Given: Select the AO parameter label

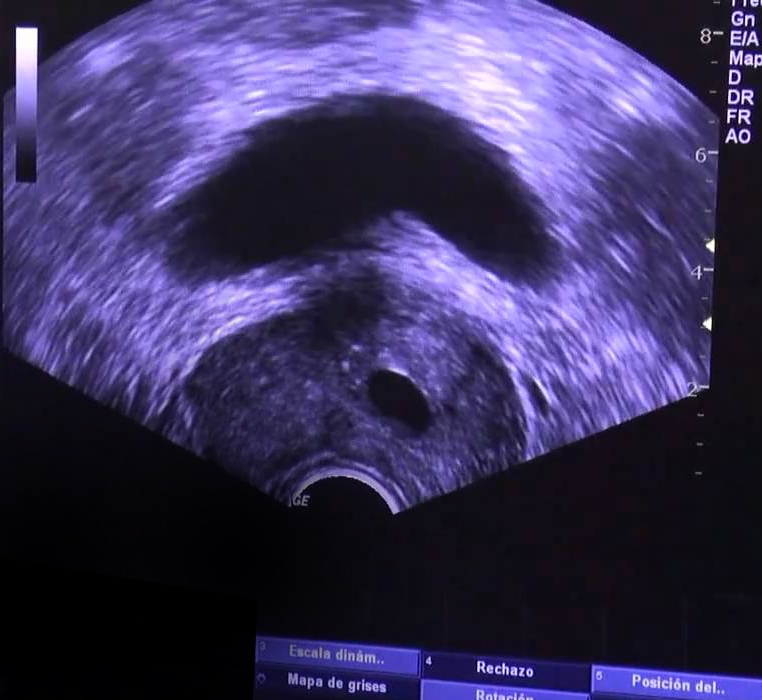Looking at the screenshot, I should point(739,136).
